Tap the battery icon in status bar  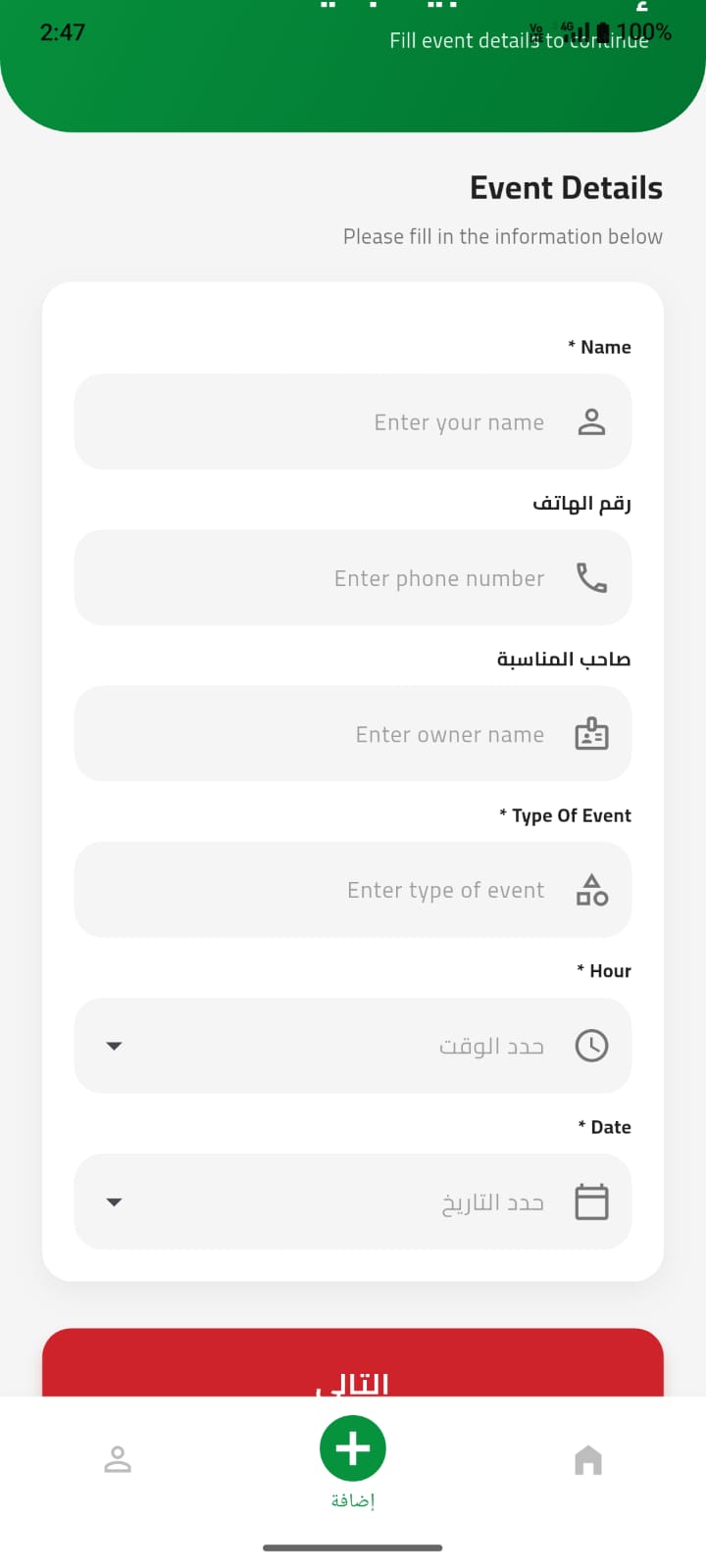603,32
